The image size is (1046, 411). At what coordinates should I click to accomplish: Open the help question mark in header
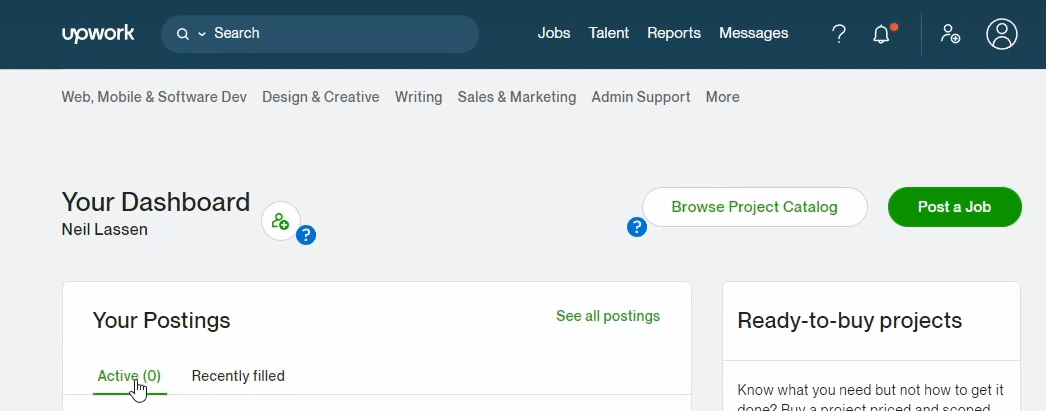[x=839, y=33]
